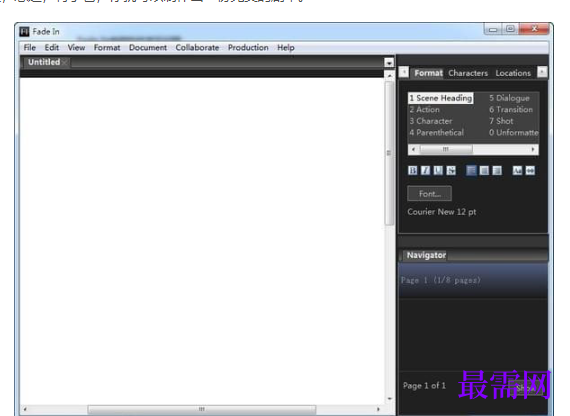Select the 3 Character element

[x=431, y=121]
